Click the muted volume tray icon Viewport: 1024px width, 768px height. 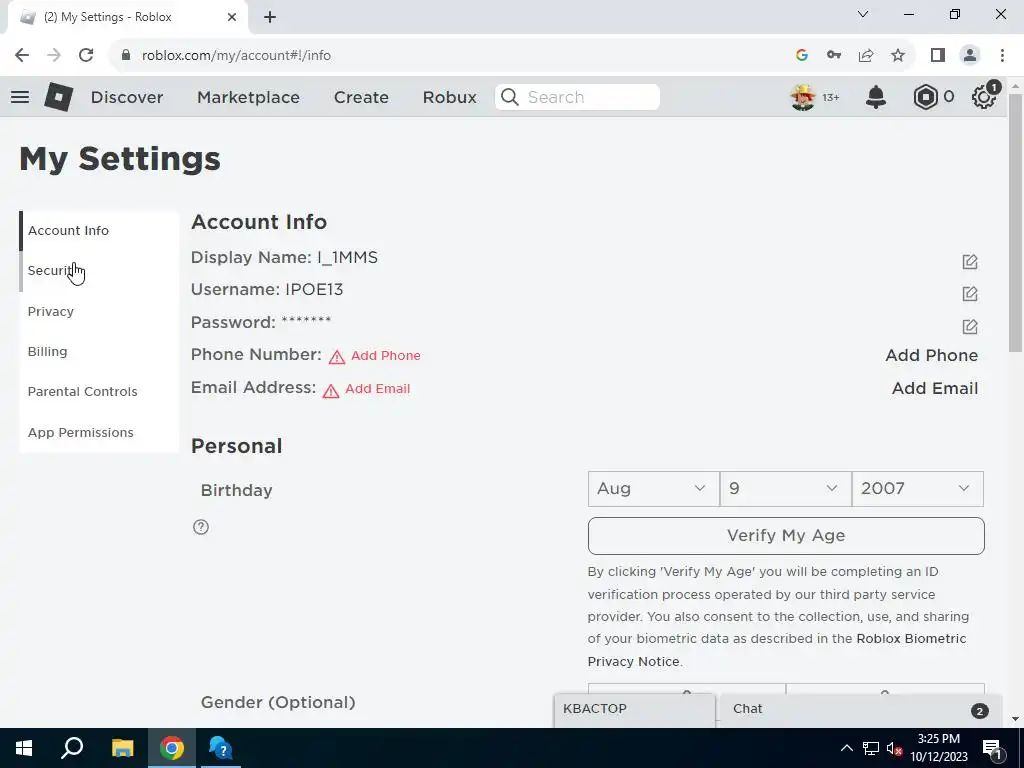pyautogui.click(x=895, y=748)
